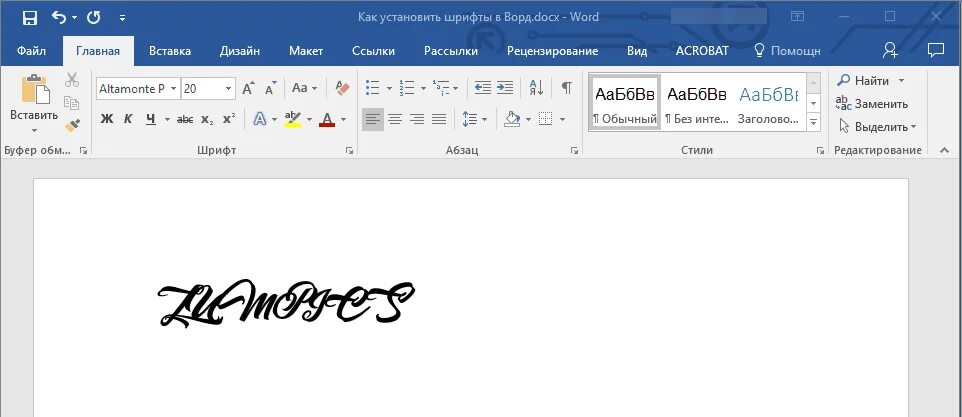
Task: Open the Aa change case menu
Action: (x=304, y=88)
